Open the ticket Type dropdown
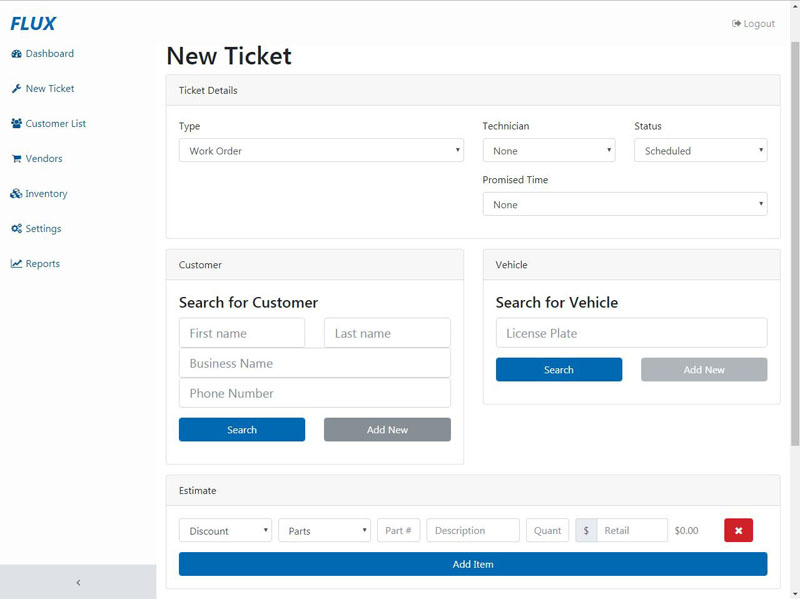Screen dimensions: 800x599 (x=320, y=151)
